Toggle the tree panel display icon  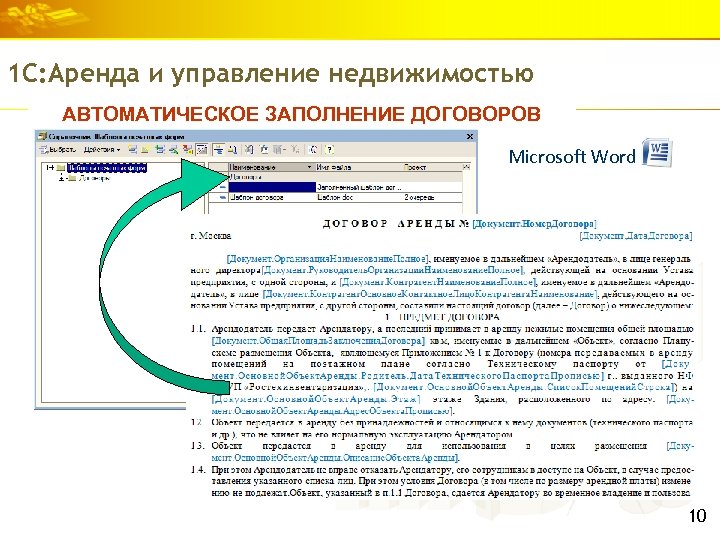[219, 150]
